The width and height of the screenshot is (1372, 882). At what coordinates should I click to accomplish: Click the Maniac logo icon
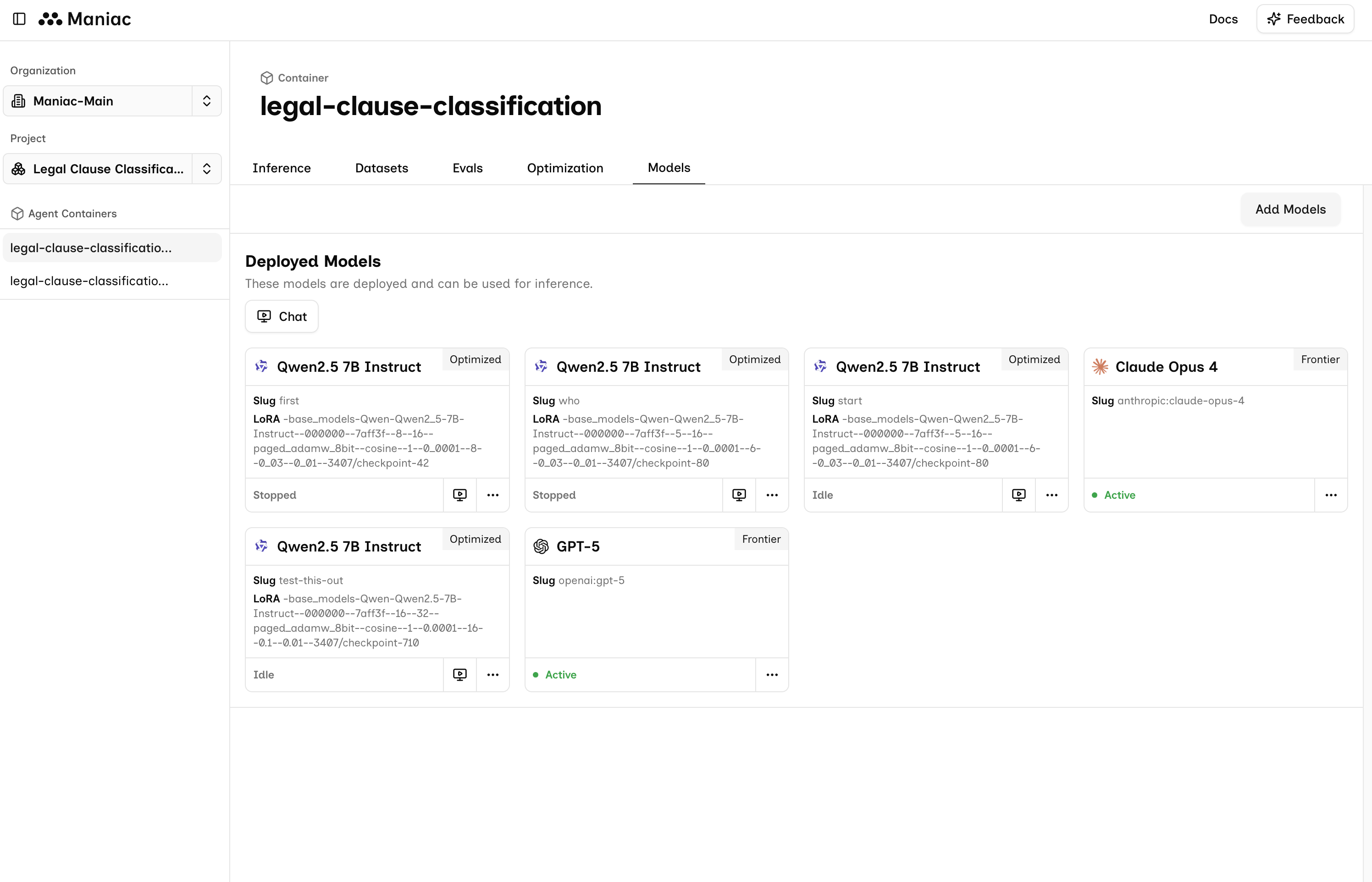tap(50, 19)
